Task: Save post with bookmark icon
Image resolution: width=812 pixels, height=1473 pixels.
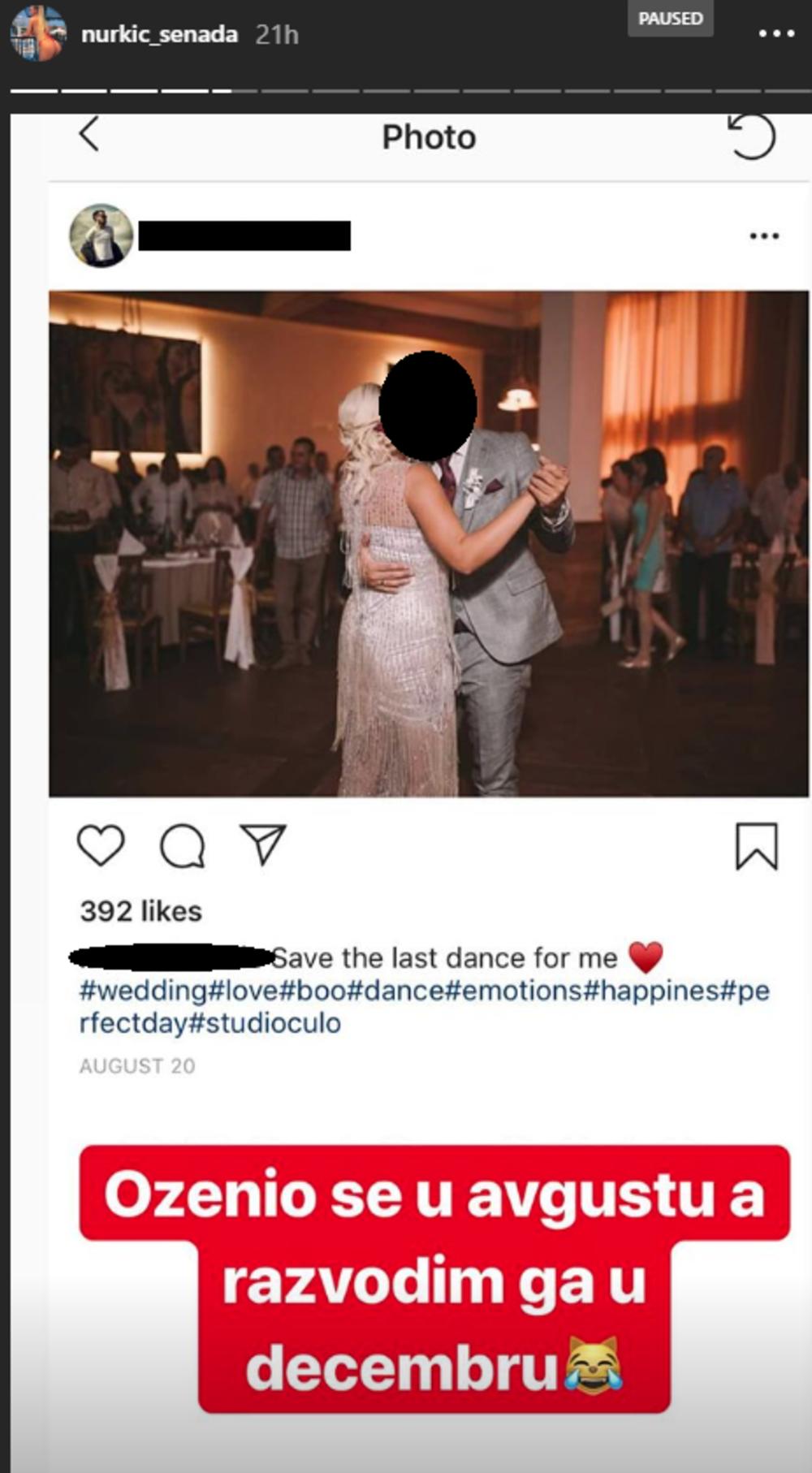Action: pos(757,846)
